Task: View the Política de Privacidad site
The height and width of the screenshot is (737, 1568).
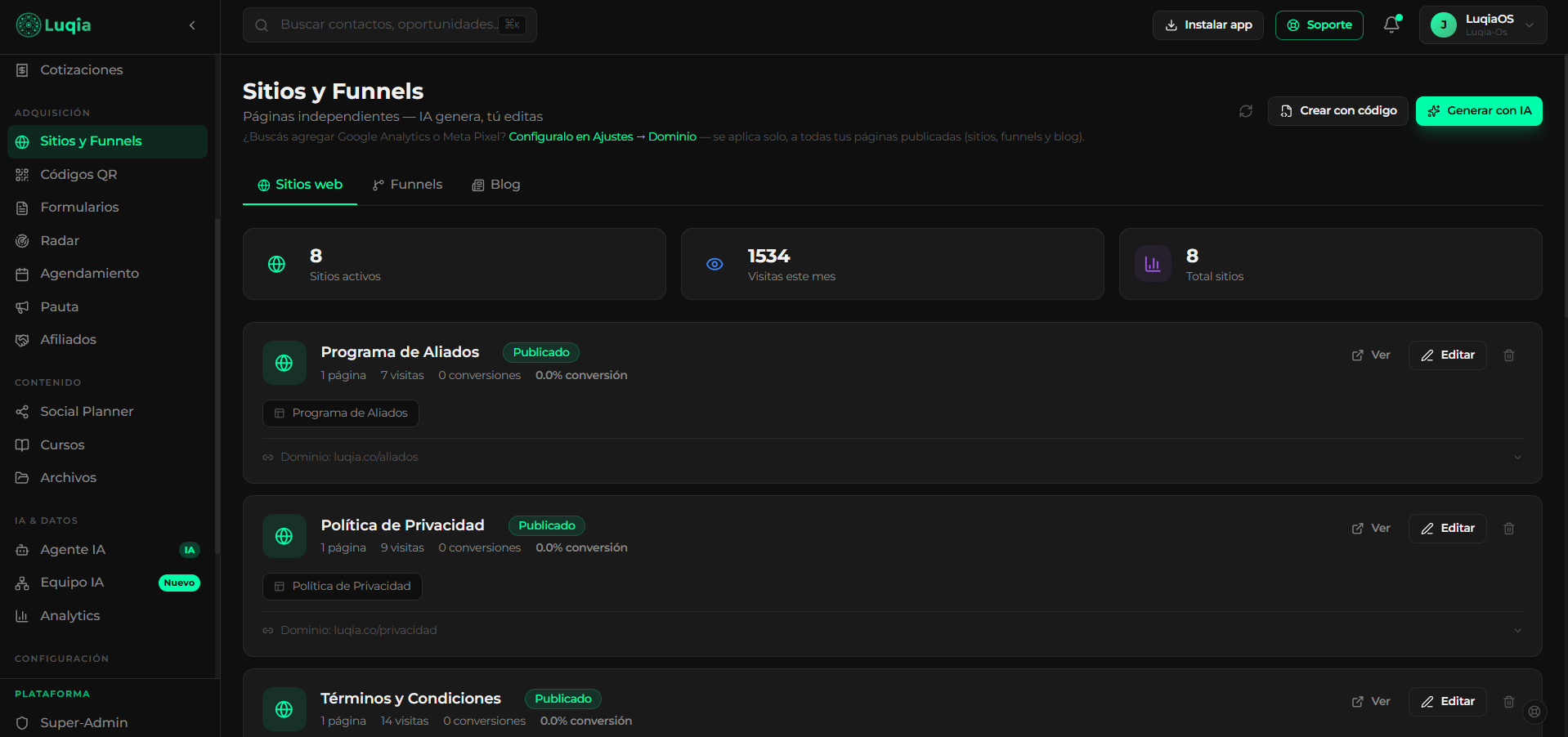Action: pos(1371,529)
